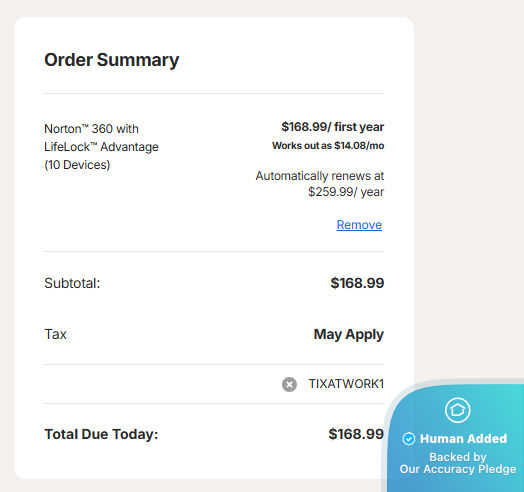Click the Tax label
This screenshot has width=524, height=492.
[55, 334]
